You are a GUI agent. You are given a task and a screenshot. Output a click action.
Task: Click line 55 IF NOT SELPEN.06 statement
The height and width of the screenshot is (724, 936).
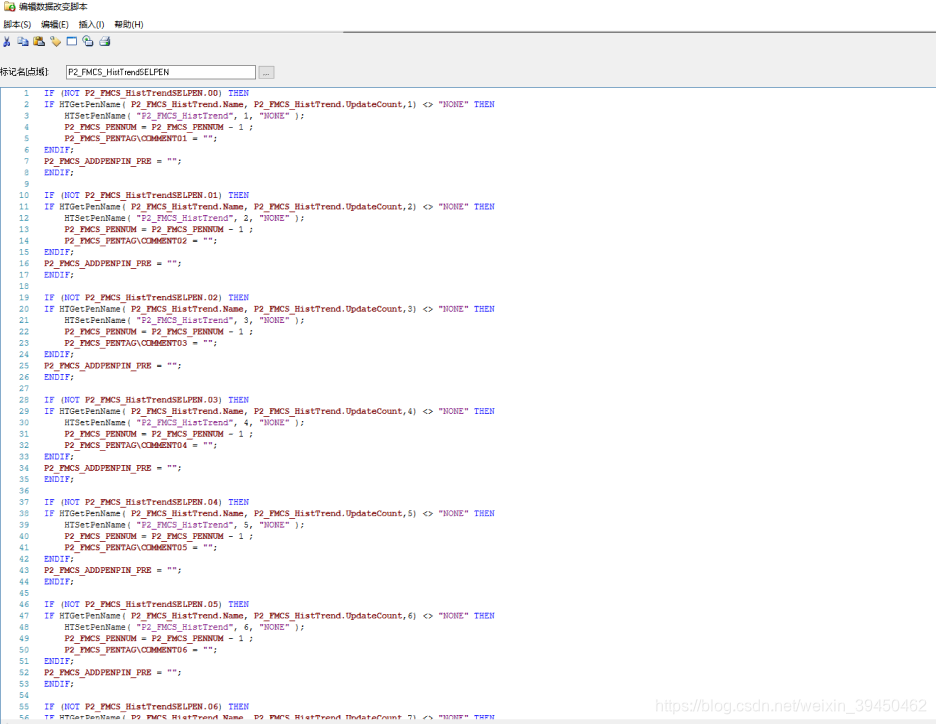(x=146, y=706)
